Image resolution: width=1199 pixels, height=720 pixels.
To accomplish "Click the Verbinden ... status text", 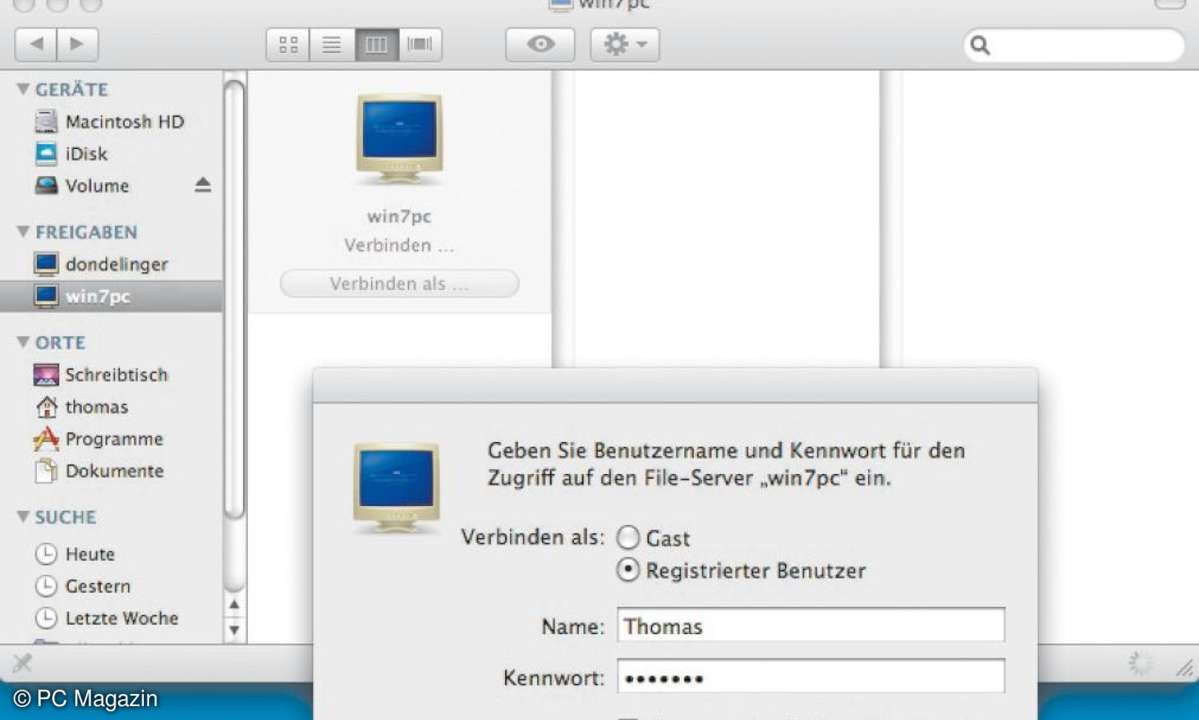I will click(399, 245).
